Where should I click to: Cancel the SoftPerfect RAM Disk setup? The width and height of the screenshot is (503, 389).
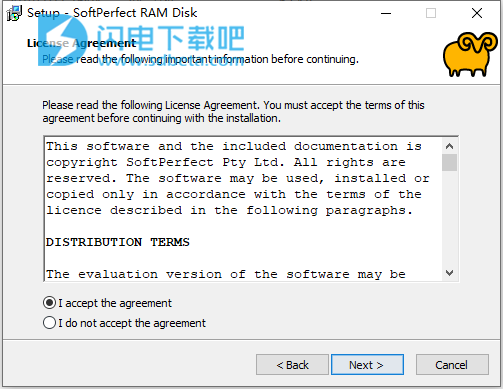pos(452,365)
